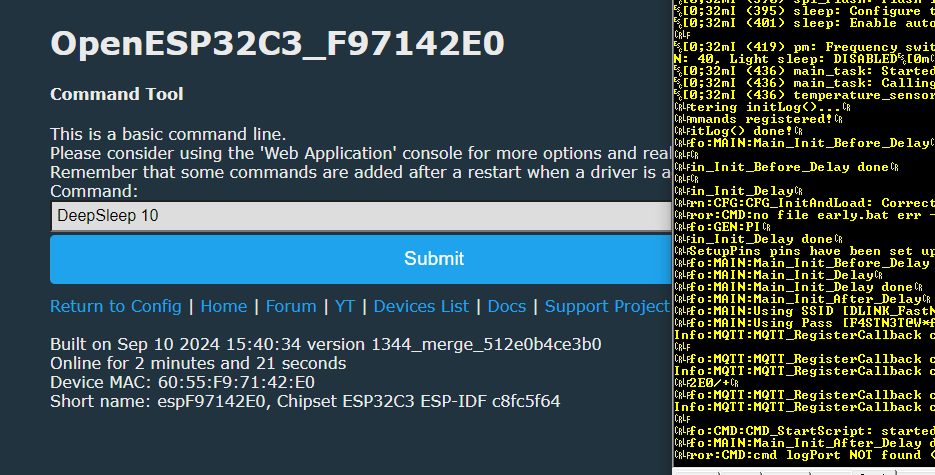The height and width of the screenshot is (475, 935).
Task: Open the Docs link
Action: tap(507, 306)
